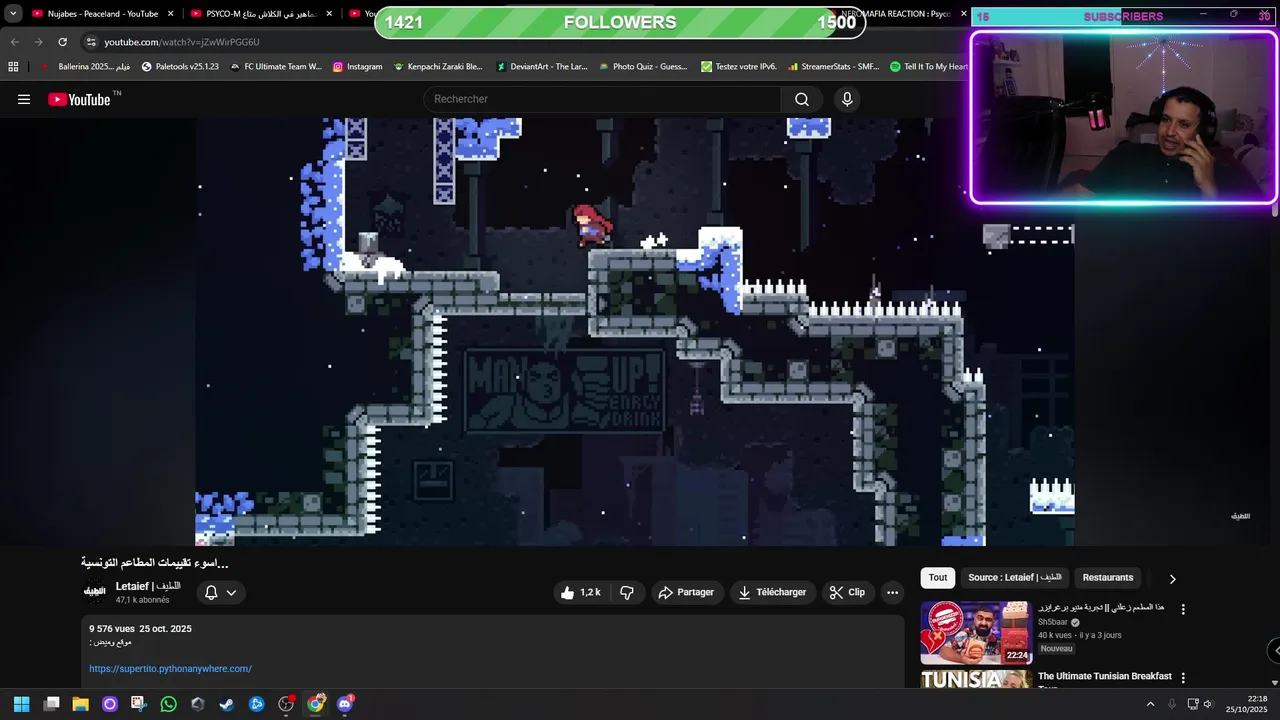Open OBS Studio from the taskbar
The height and width of the screenshot is (720, 1280).
coord(286,704)
